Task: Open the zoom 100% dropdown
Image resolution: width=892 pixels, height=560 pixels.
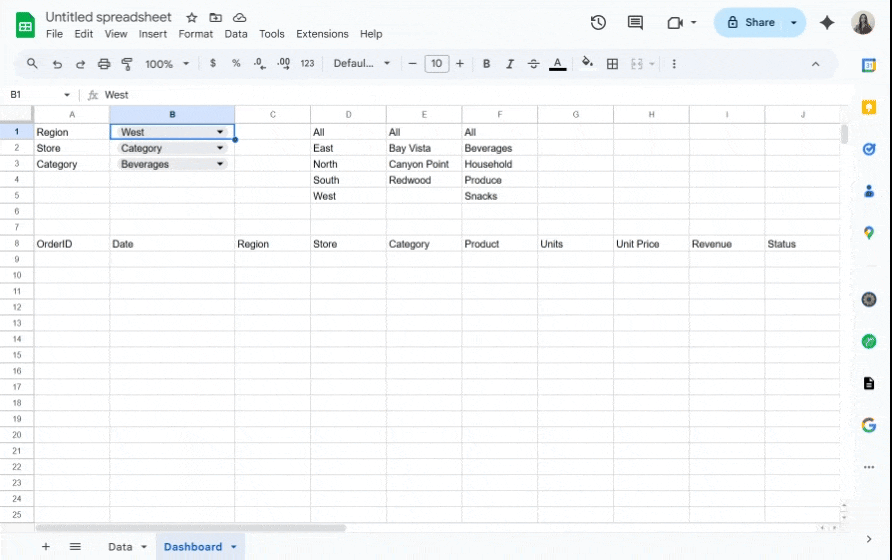Action: click(166, 64)
